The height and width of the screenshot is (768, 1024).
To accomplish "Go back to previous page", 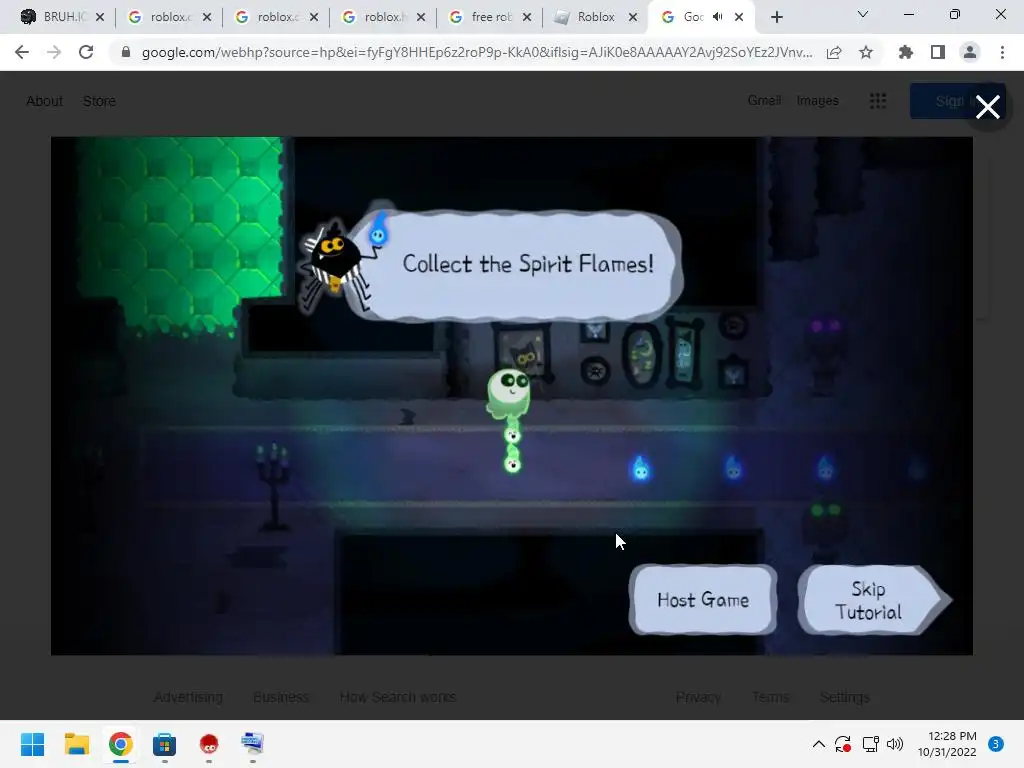I will point(22,52).
